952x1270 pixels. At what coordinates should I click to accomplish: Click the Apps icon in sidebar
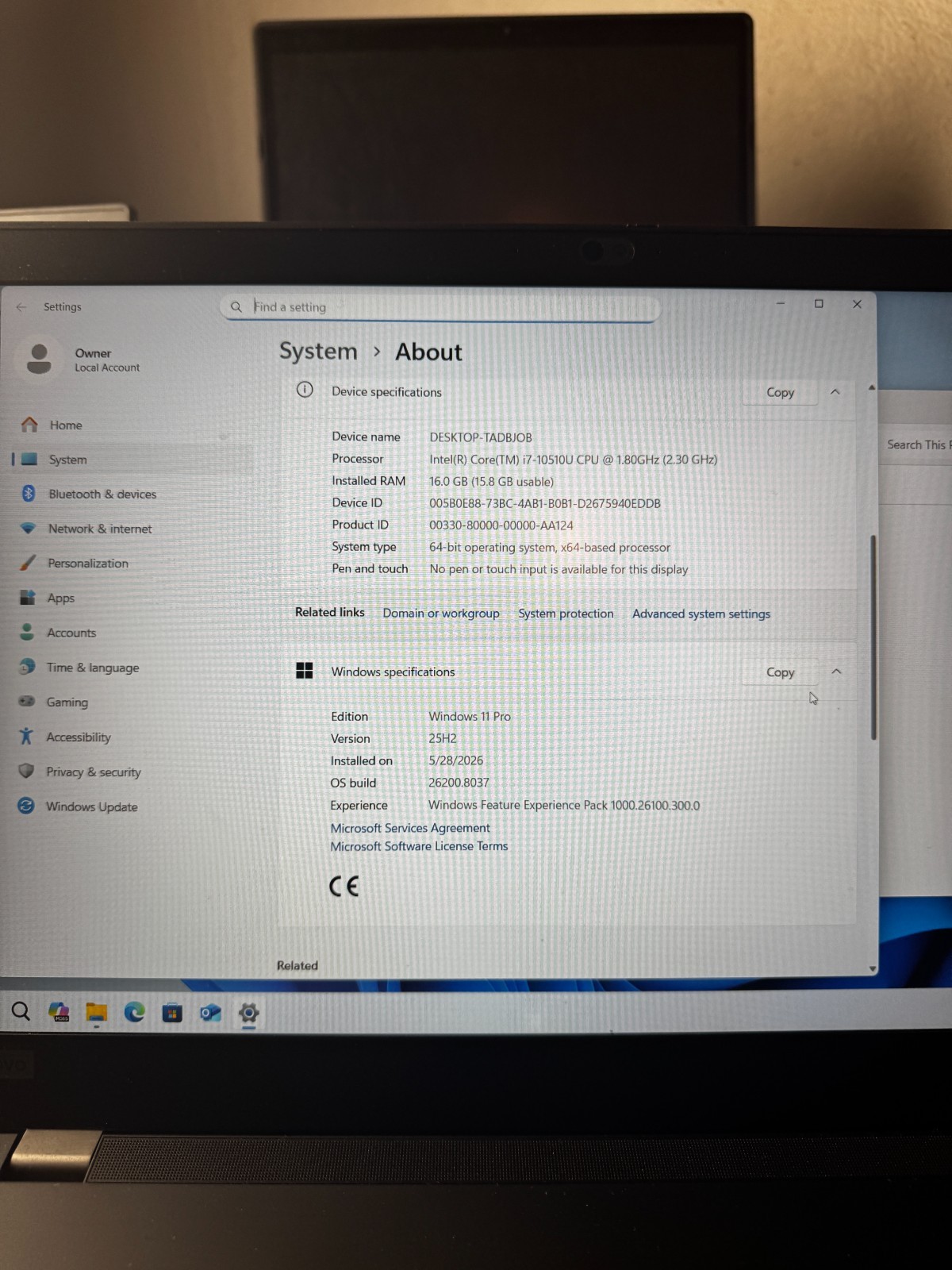click(28, 597)
